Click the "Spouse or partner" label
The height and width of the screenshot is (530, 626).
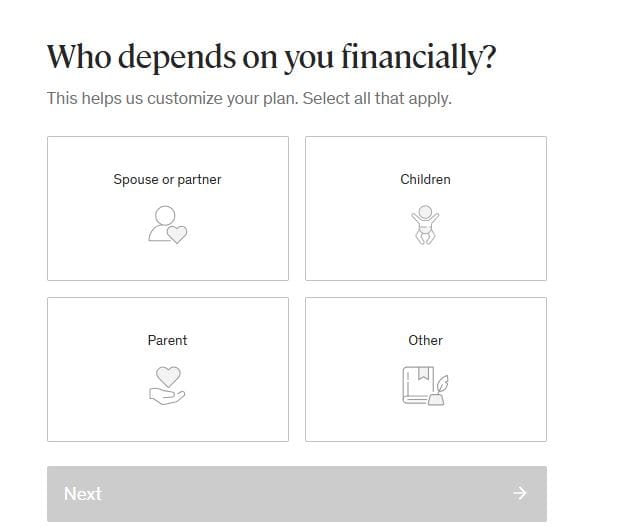(167, 180)
